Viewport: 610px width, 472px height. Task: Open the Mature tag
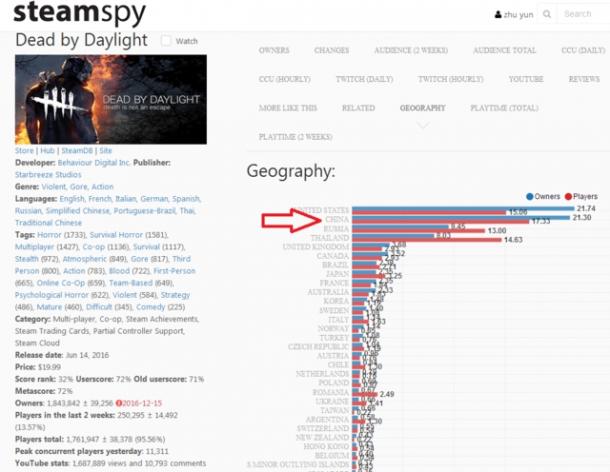tap(49, 307)
